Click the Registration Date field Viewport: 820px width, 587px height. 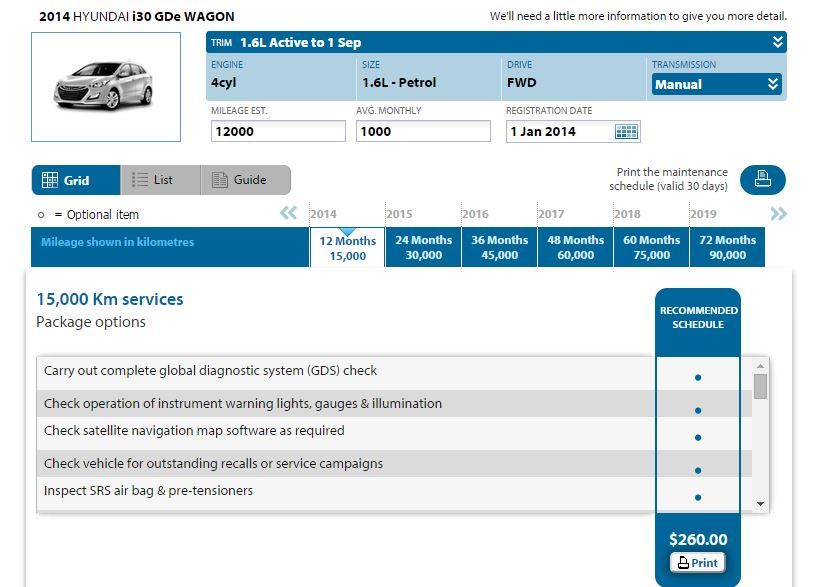pyautogui.click(x=573, y=131)
